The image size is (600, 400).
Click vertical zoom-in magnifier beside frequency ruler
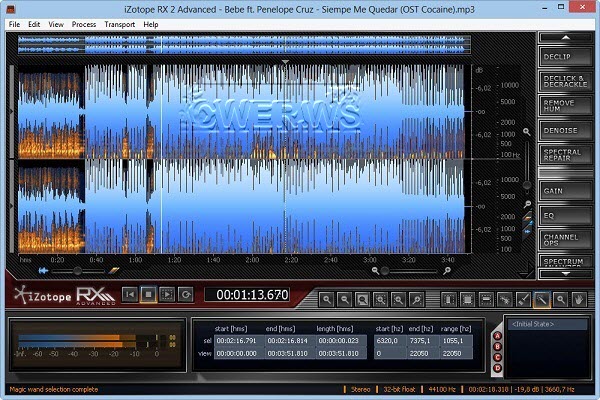[527, 132]
